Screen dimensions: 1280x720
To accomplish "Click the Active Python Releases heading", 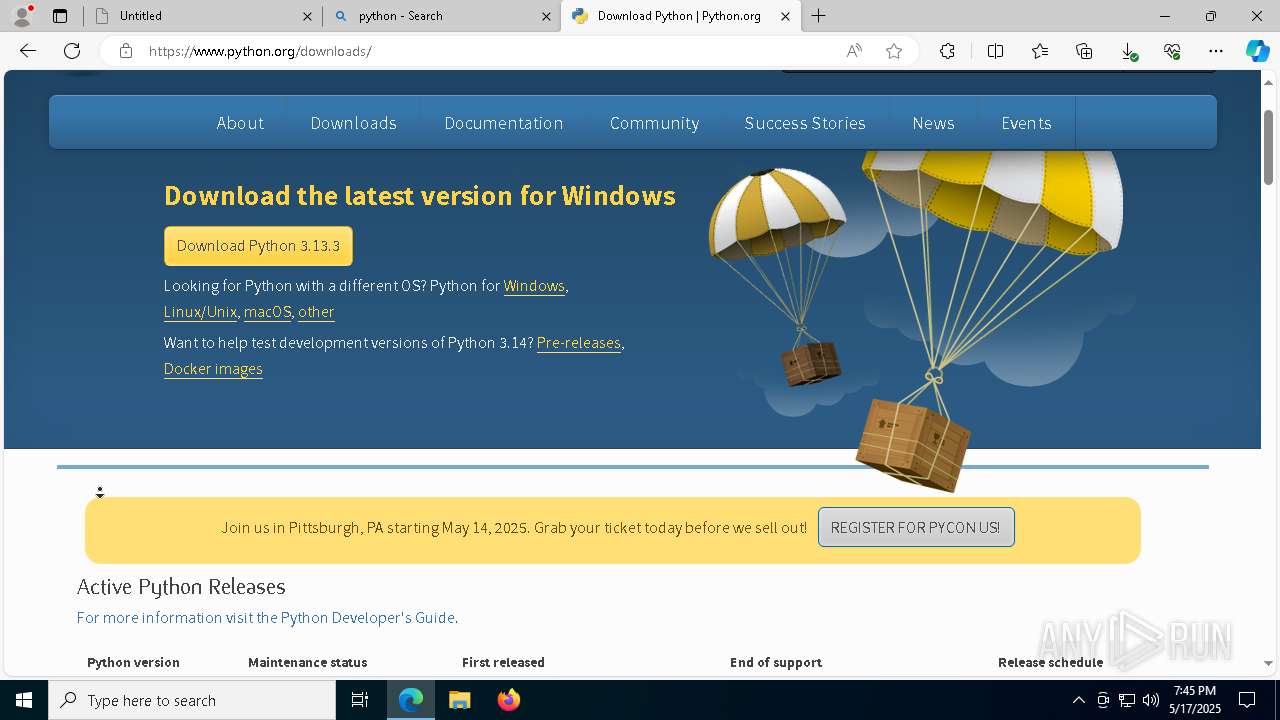I will pyautogui.click(x=181, y=587).
